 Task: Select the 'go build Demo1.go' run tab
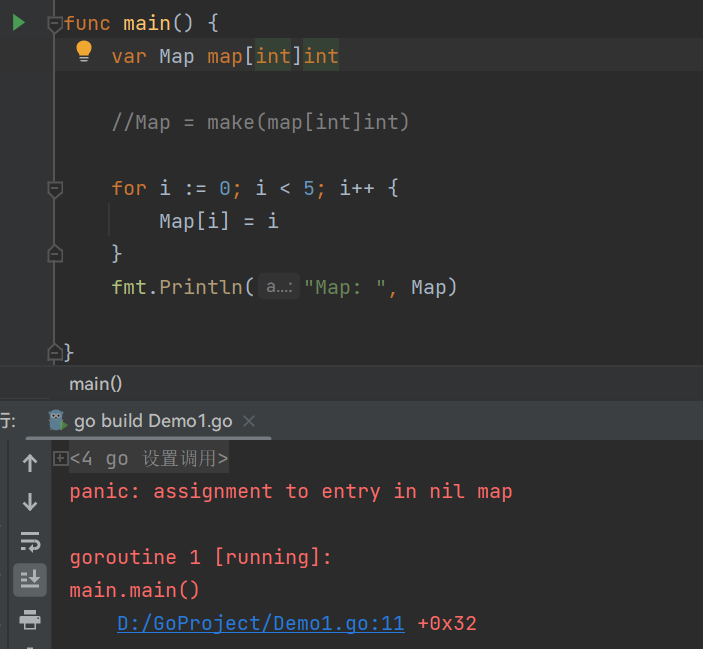152,421
